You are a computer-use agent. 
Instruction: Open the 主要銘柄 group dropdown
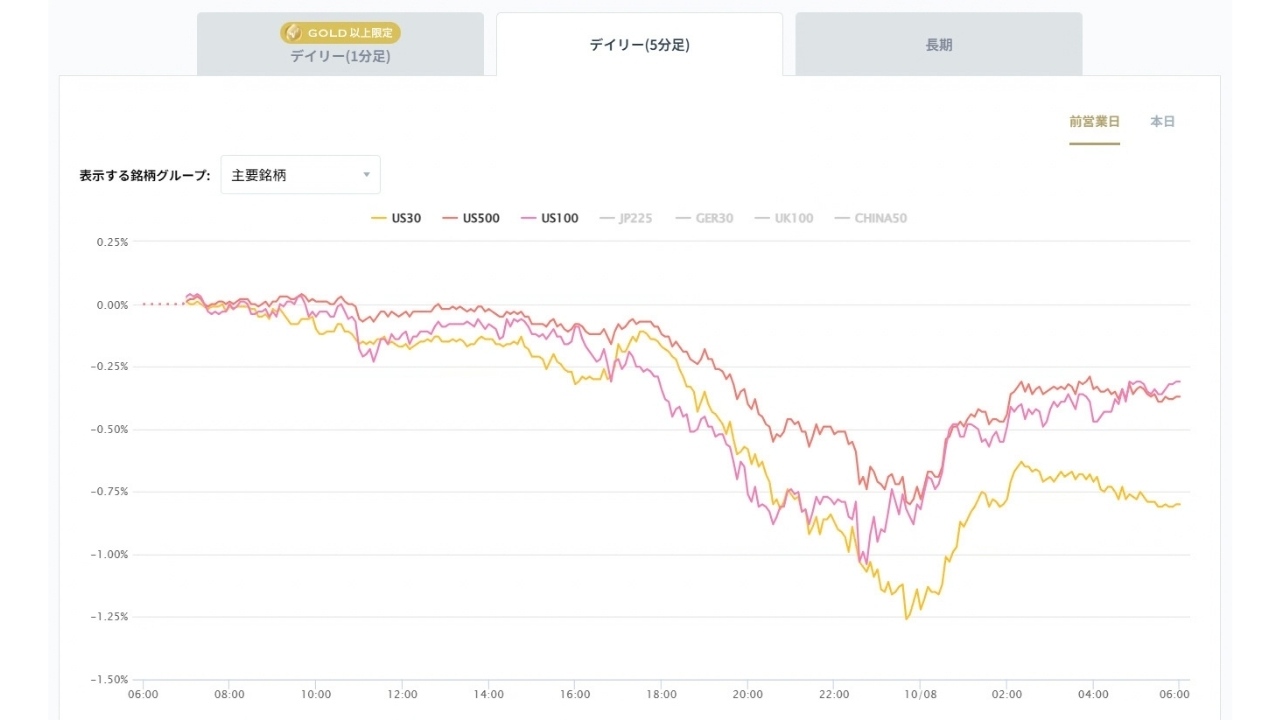pos(300,175)
